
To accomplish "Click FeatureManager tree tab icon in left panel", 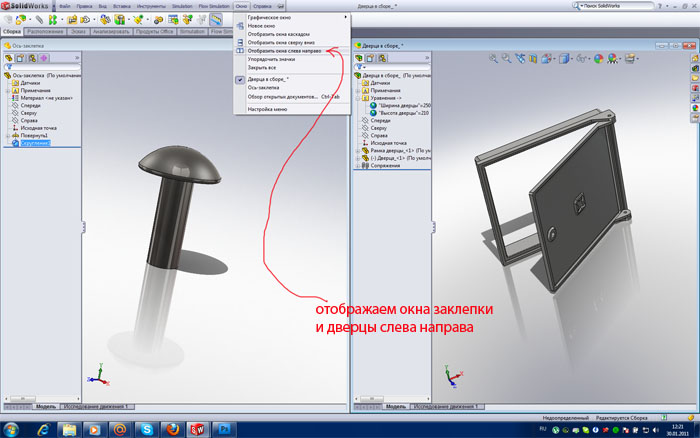I will coord(10,59).
